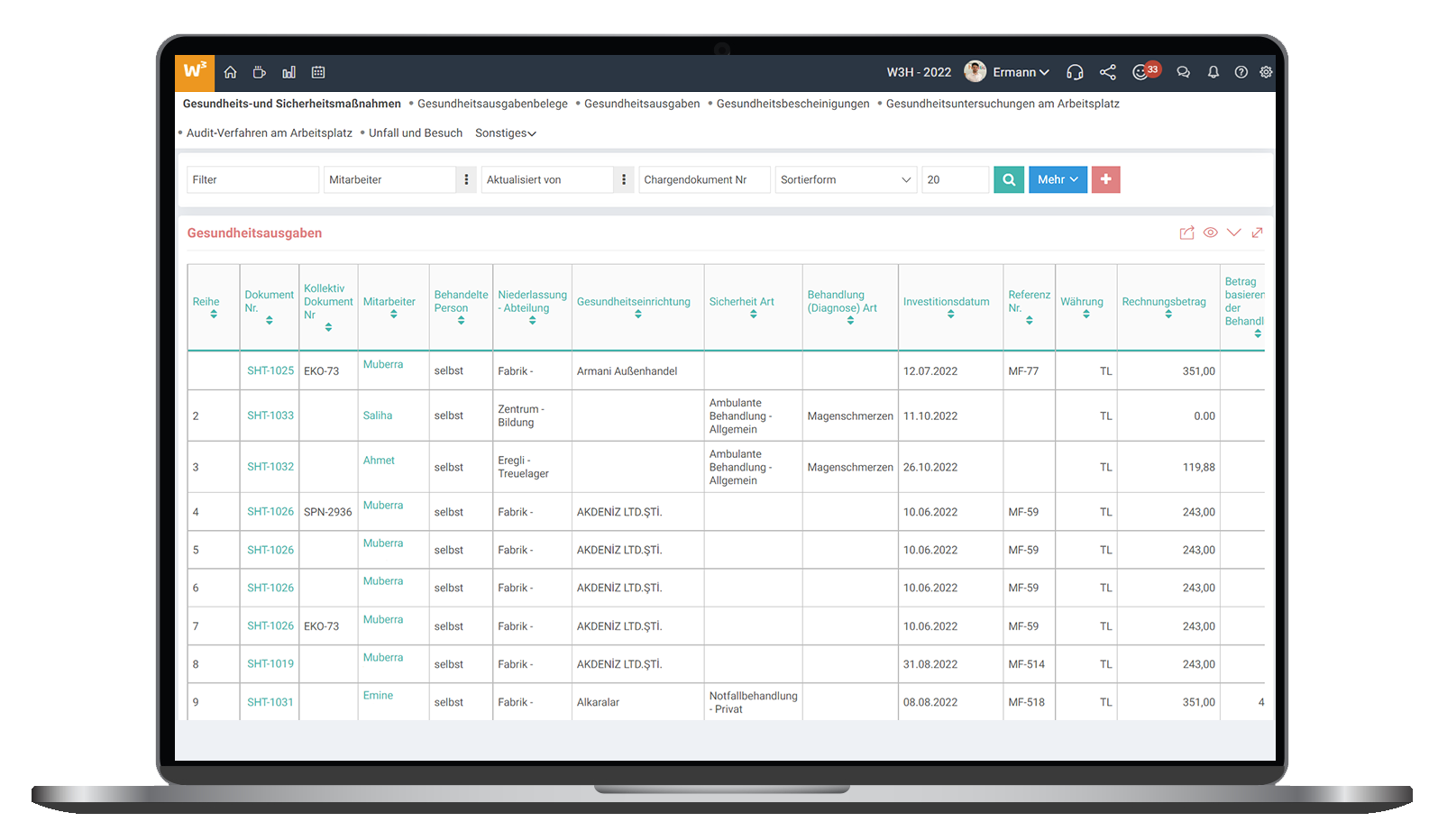
Task: Click the Mitarbeiter filter field
Action: (390, 179)
